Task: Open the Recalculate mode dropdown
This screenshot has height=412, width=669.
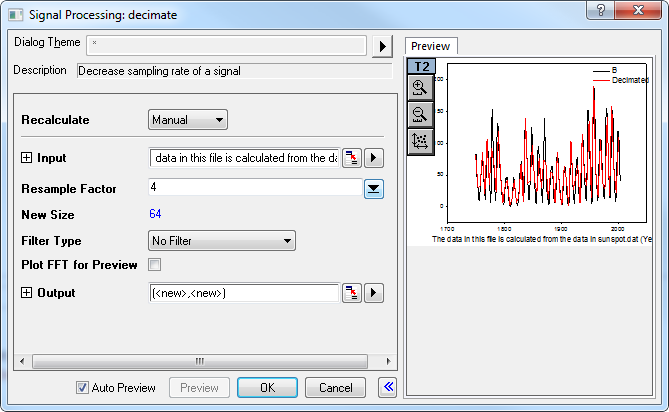Action: coord(188,120)
